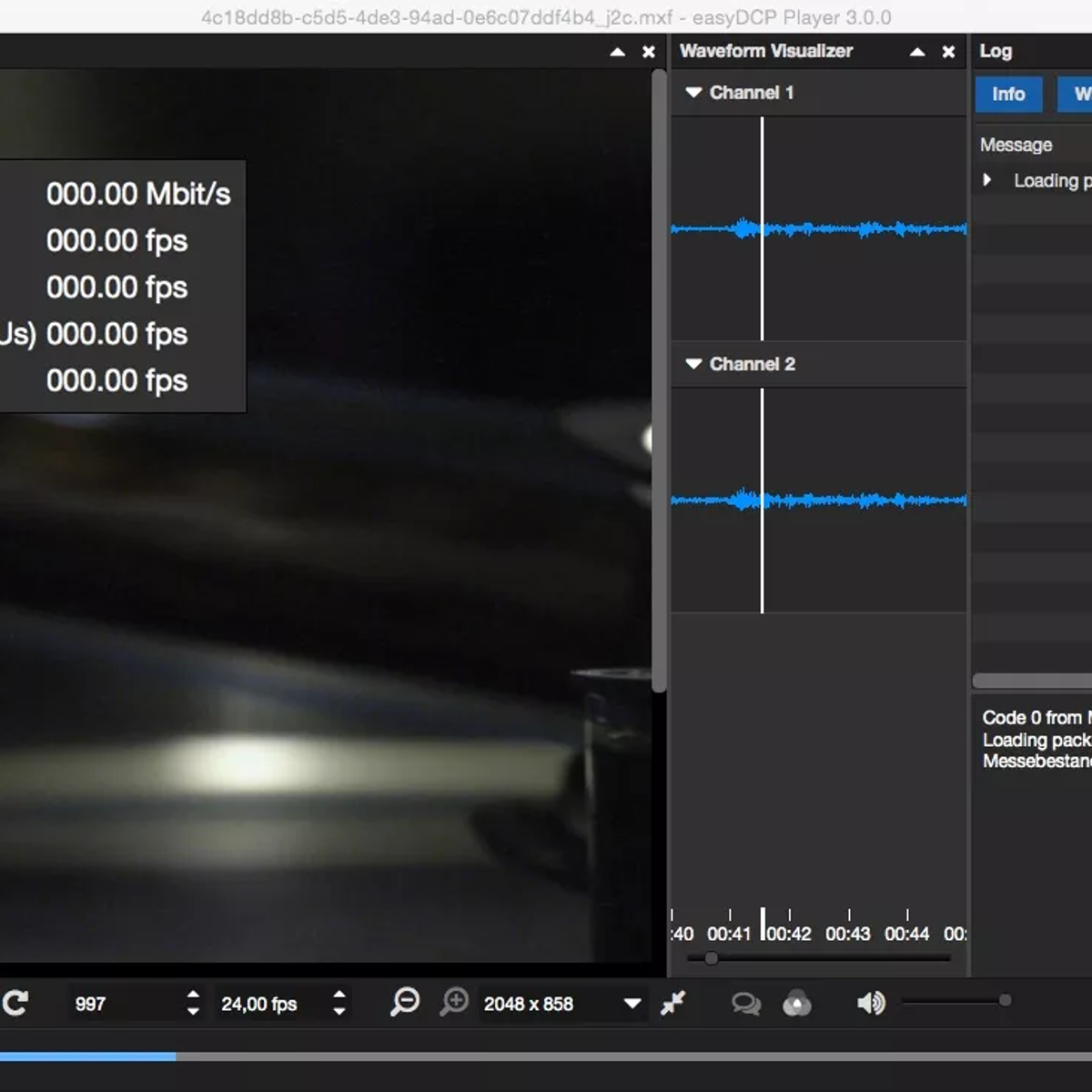Image resolution: width=1092 pixels, height=1092 pixels.
Task: Close the Waveform Visualizer panel
Action: tap(948, 52)
